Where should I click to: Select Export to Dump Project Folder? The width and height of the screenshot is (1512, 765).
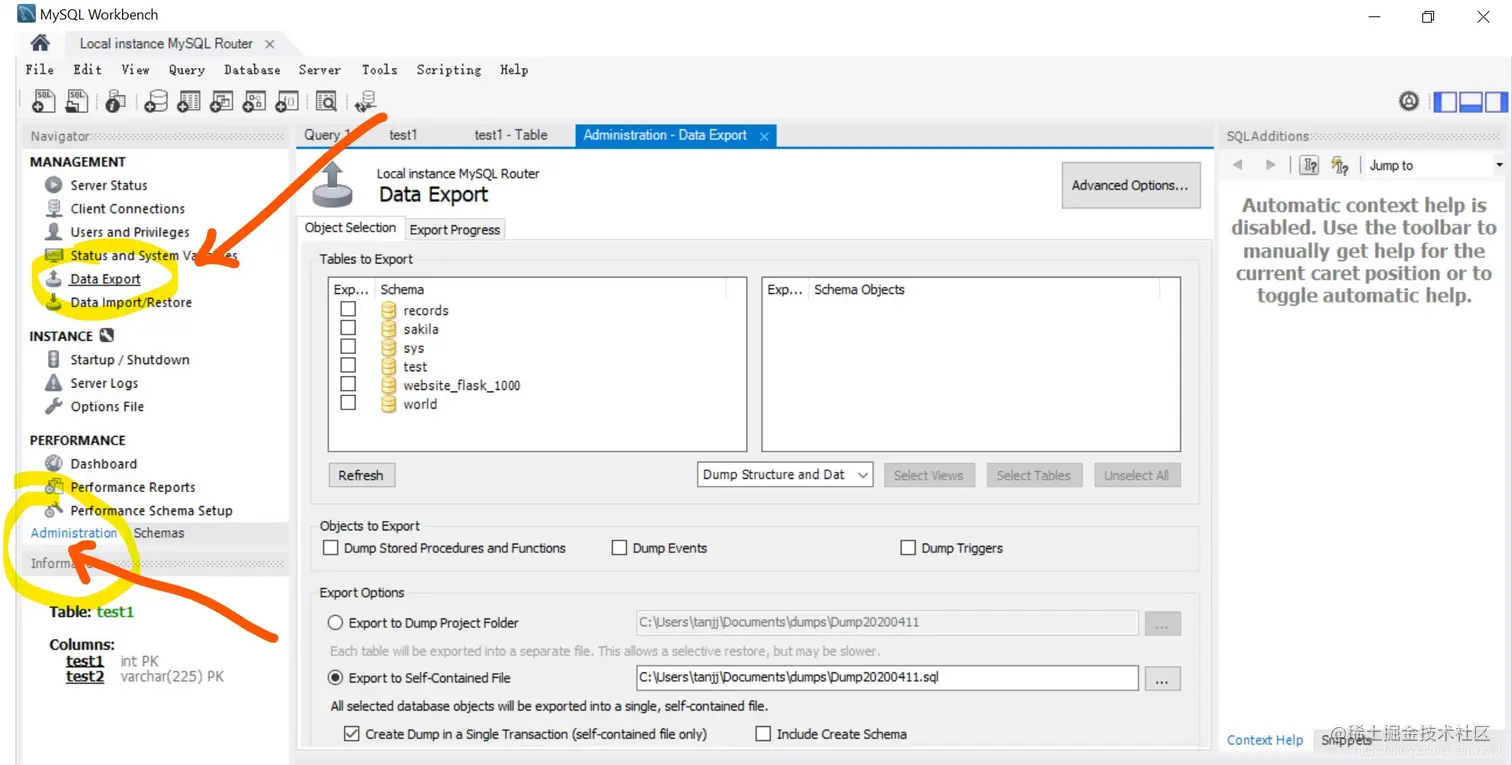336,622
